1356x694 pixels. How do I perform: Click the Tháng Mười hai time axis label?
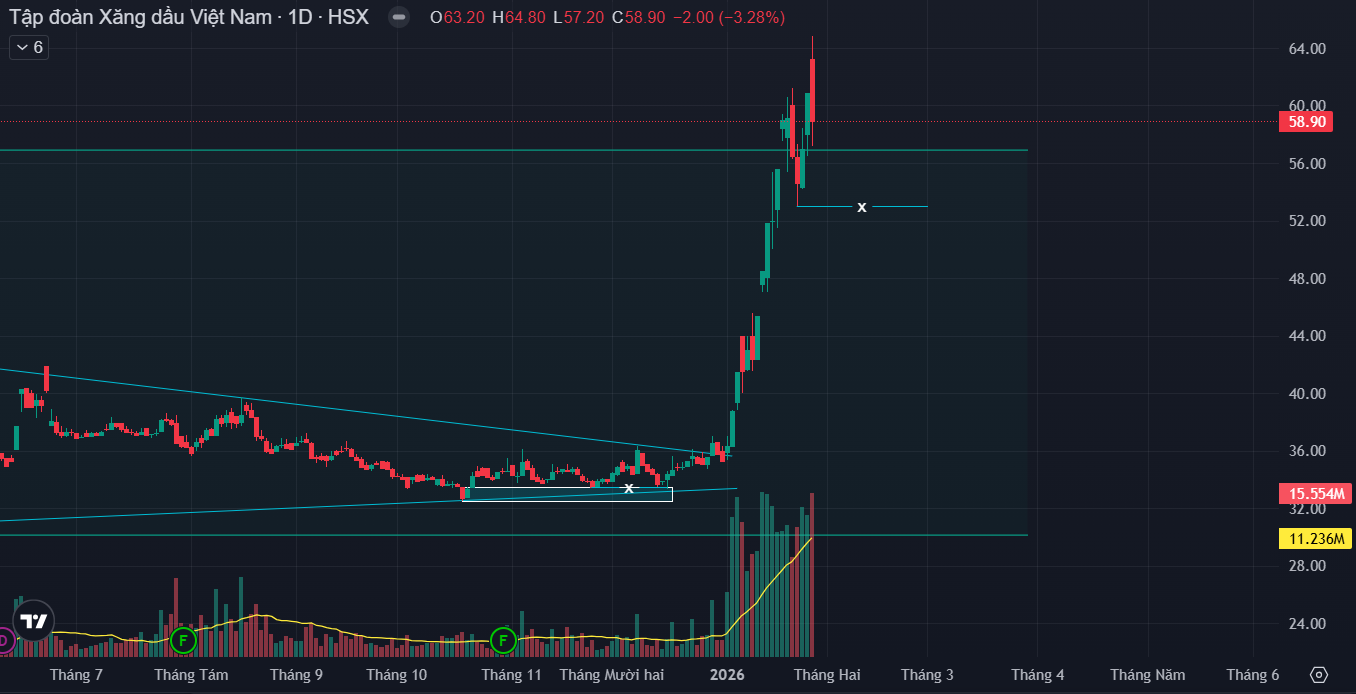click(x=611, y=675)
